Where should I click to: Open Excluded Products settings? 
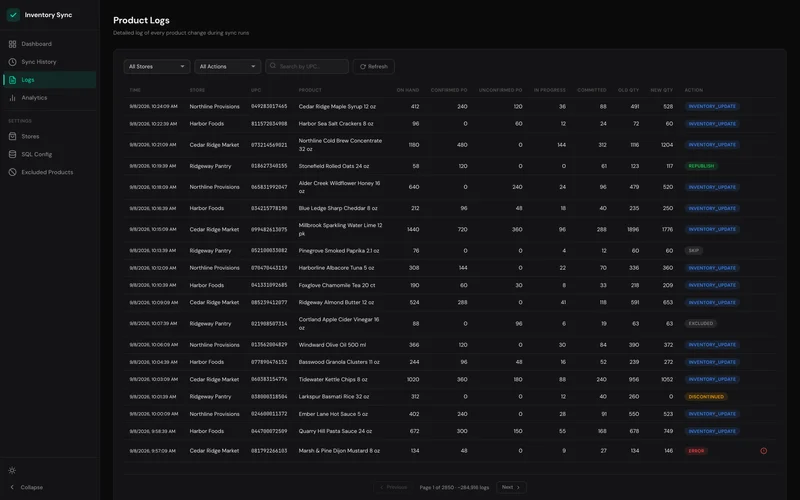49,172
